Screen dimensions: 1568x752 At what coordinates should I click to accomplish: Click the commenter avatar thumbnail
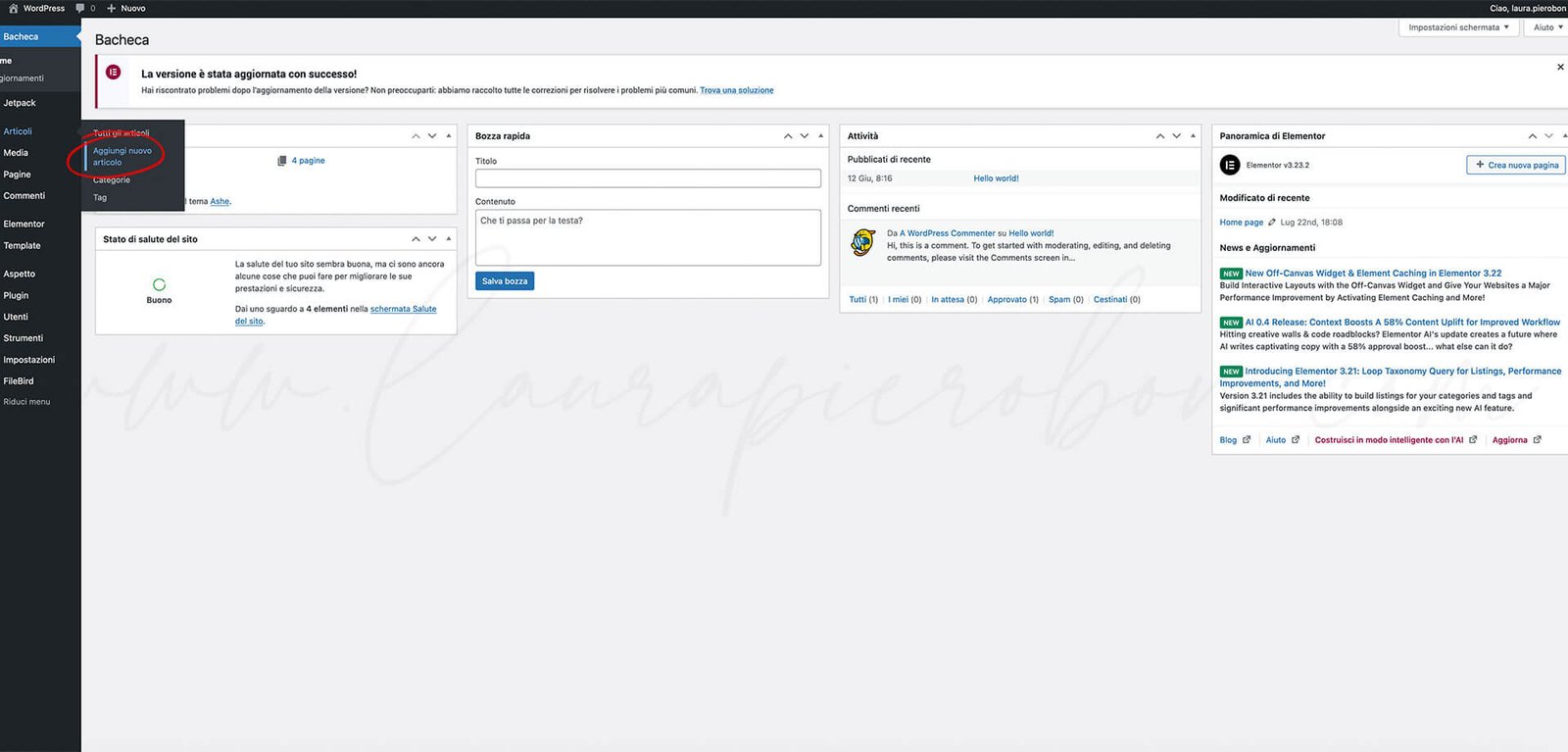click(x=863, y=242)
